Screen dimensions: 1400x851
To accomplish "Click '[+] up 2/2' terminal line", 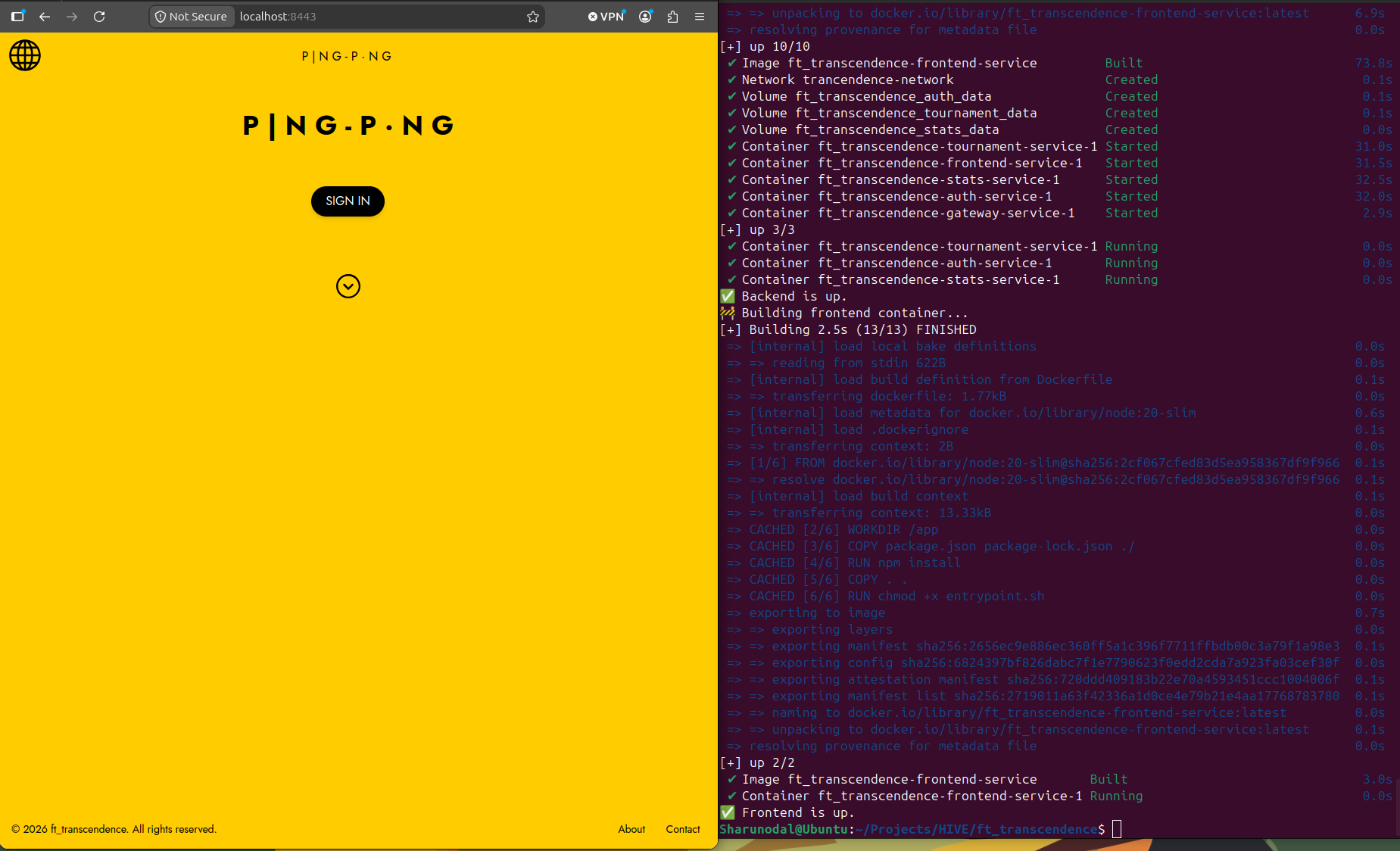I will (757, 762).
